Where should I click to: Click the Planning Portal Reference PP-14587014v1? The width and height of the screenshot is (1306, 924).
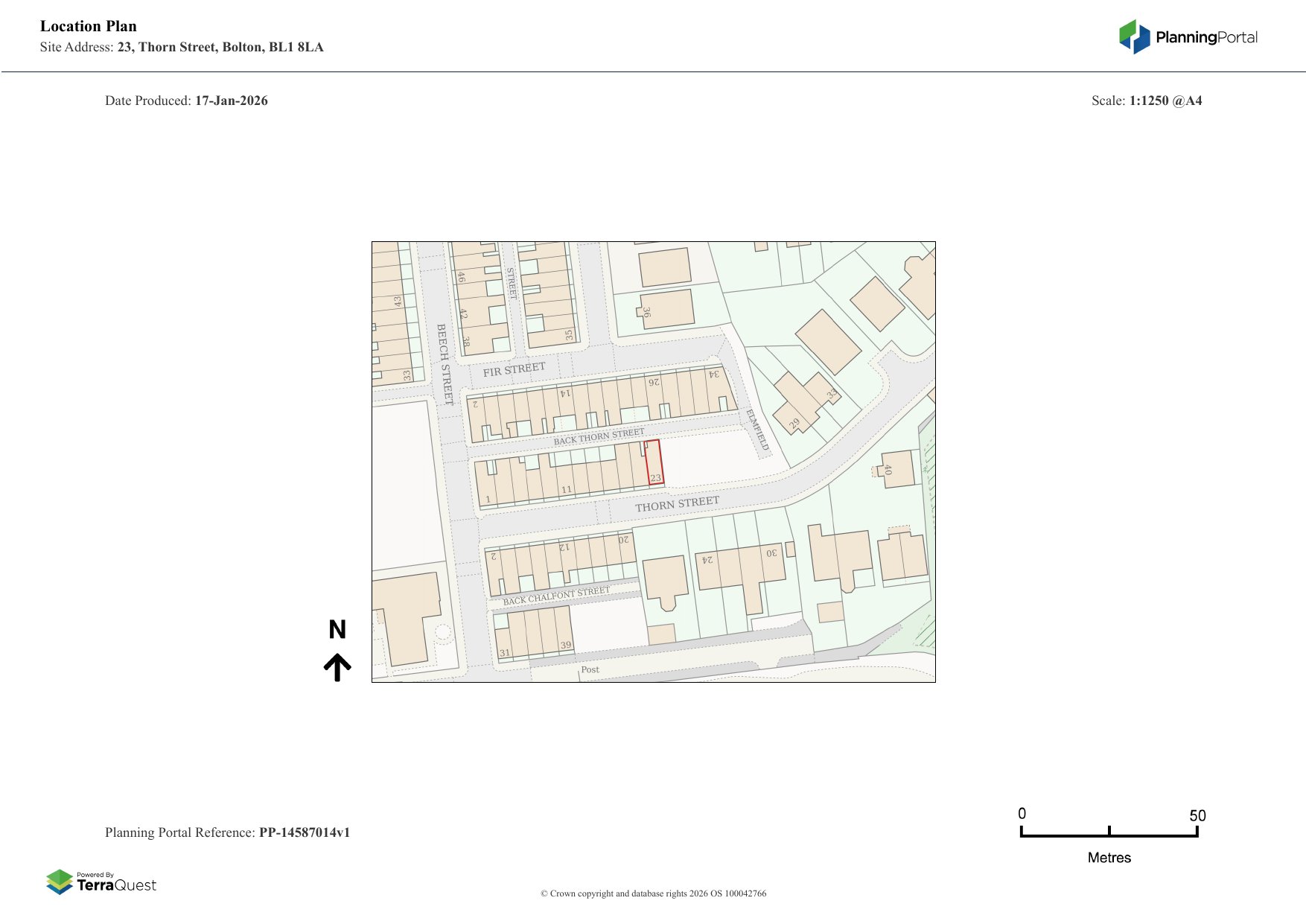click(x=304, y=832)
